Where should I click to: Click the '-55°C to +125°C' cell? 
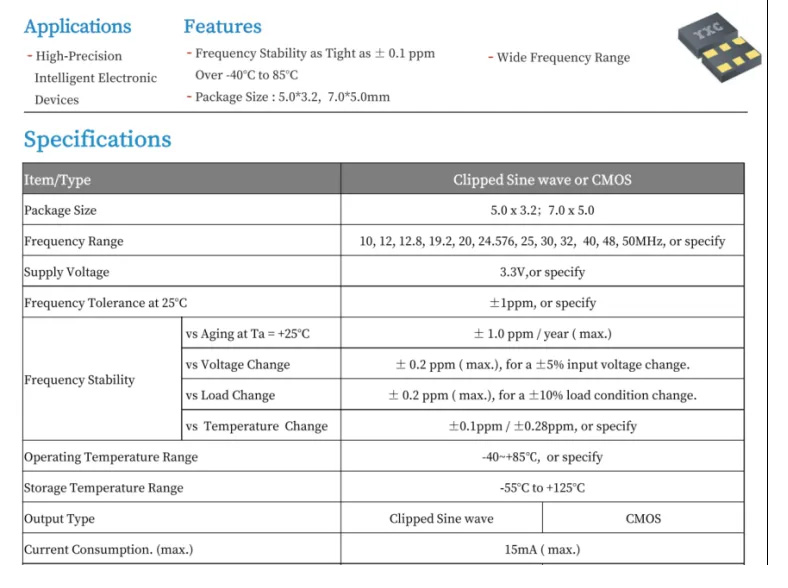pos(542,487)
